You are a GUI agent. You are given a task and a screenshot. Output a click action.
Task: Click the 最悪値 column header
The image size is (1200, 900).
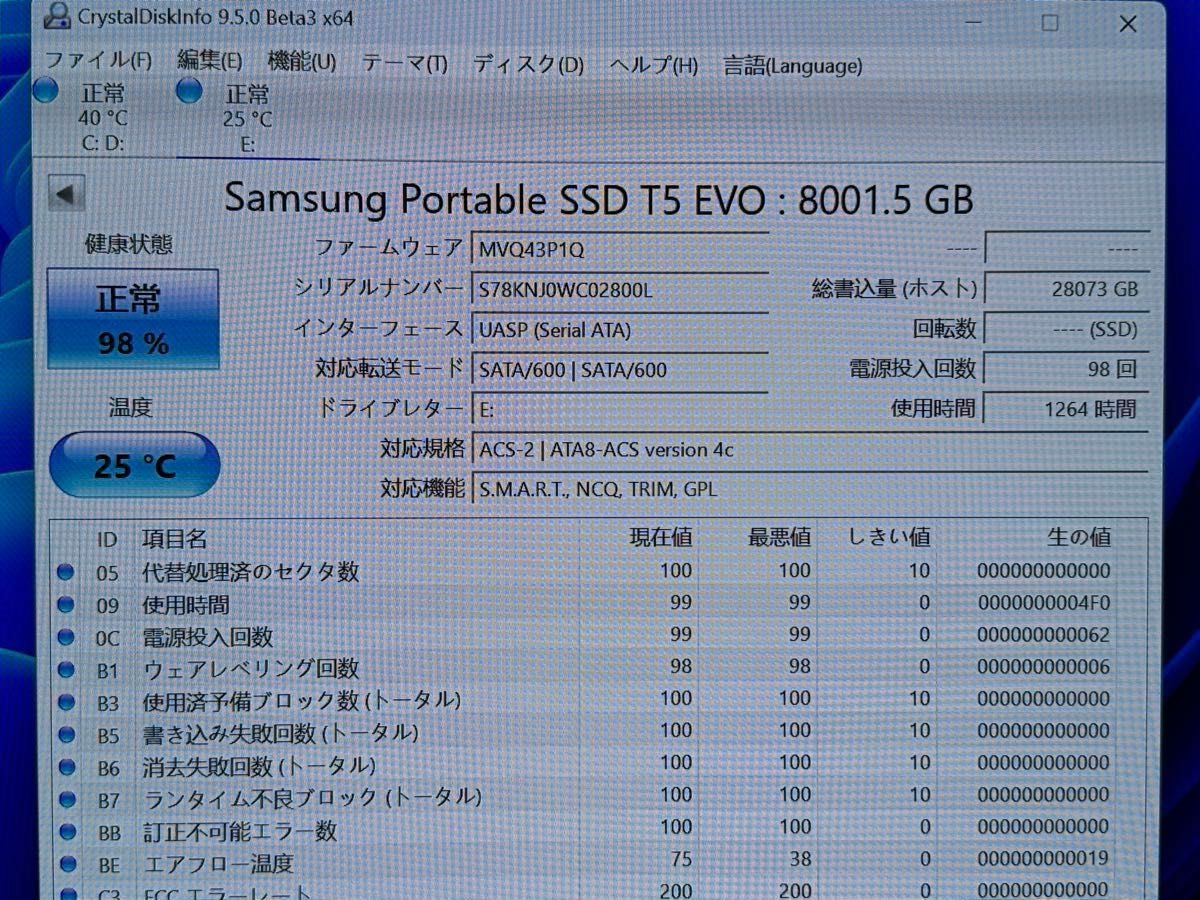779,538
